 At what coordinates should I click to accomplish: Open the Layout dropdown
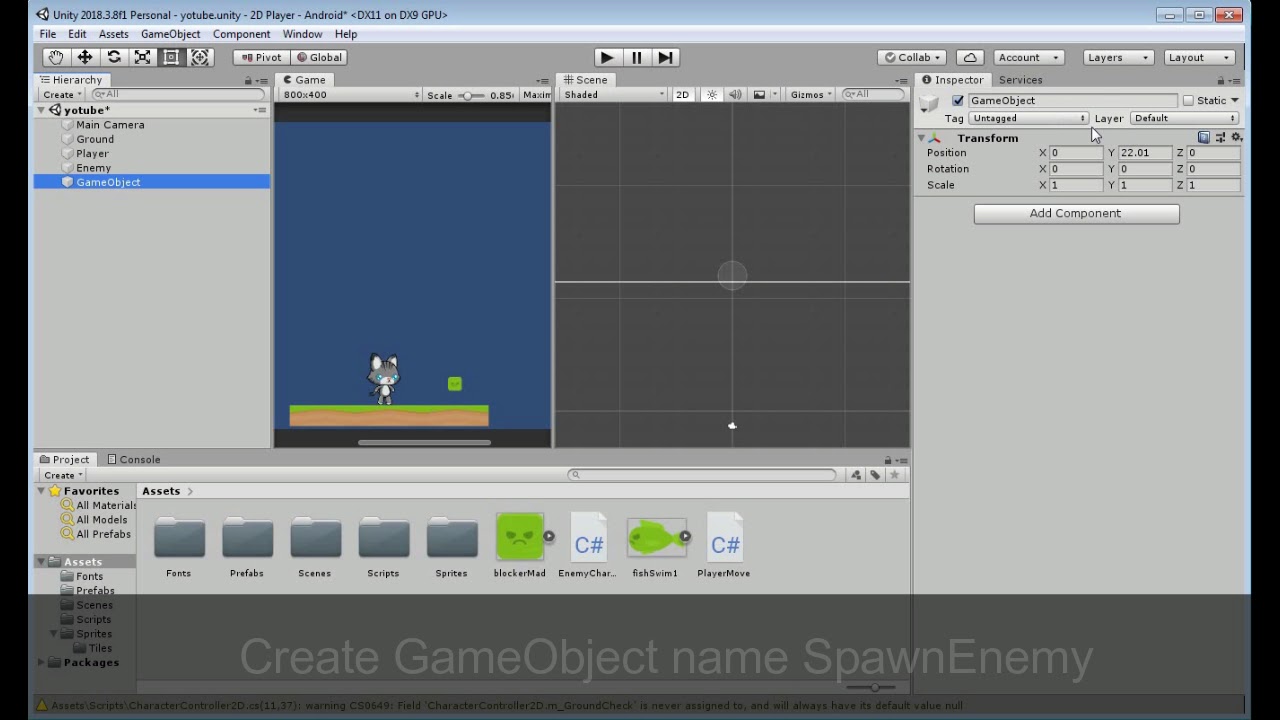[x=1199, y=57]
